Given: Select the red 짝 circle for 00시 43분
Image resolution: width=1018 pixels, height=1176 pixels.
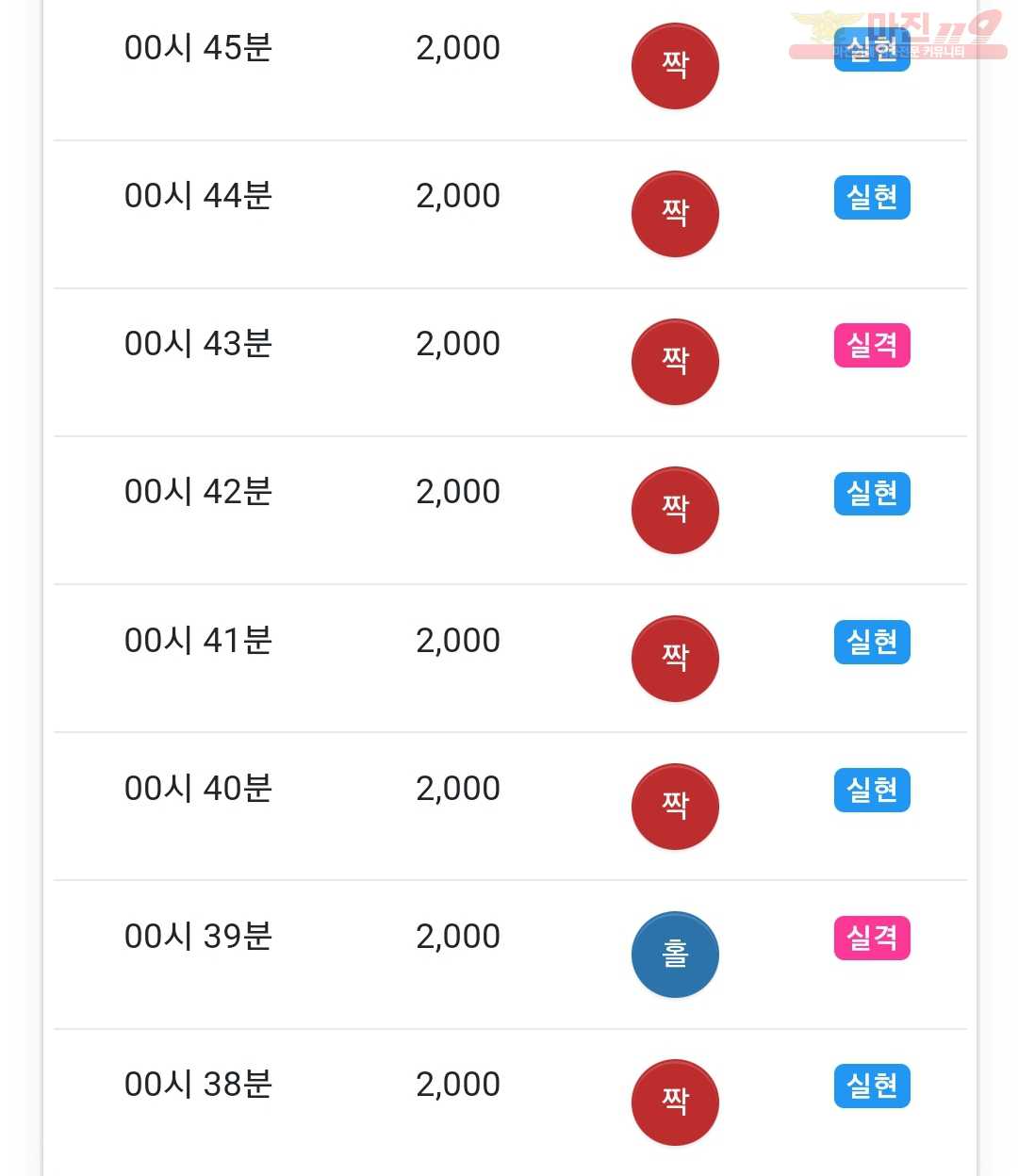Looking at the screenshot, I should [x=675, y=362].
